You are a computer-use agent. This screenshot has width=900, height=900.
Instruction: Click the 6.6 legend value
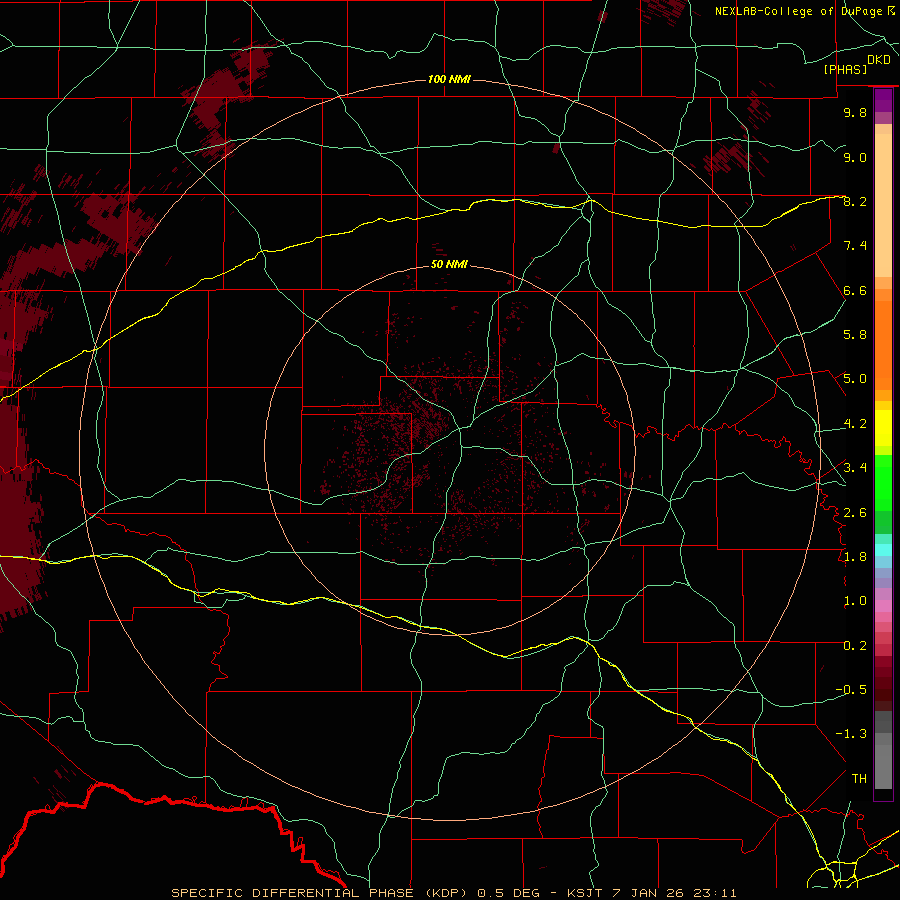pos(855,290)
